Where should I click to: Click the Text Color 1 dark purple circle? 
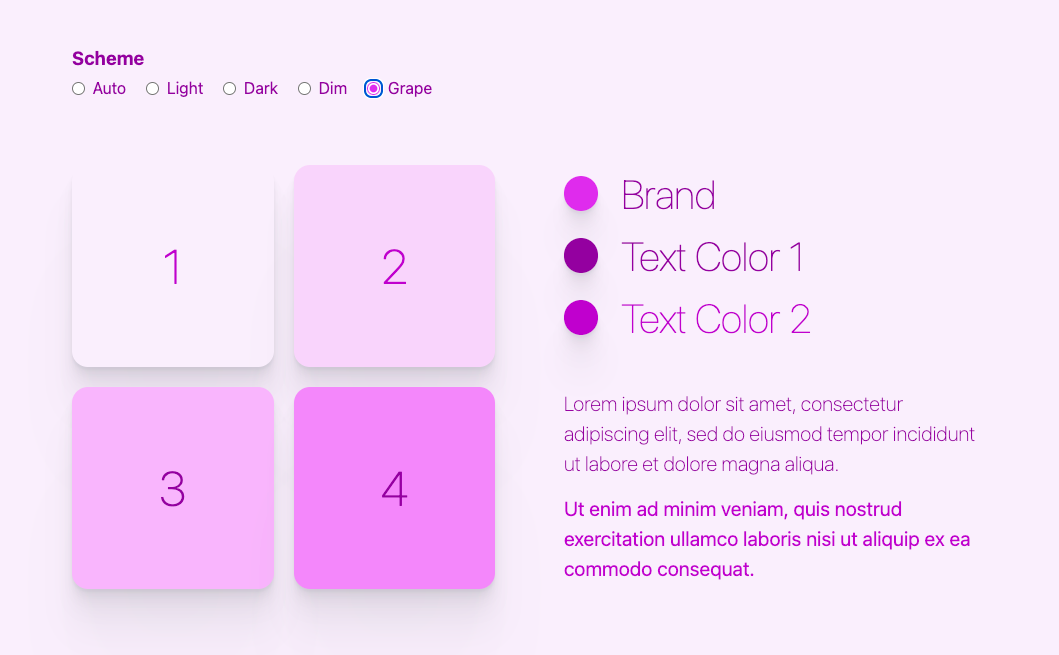[581, 256]
